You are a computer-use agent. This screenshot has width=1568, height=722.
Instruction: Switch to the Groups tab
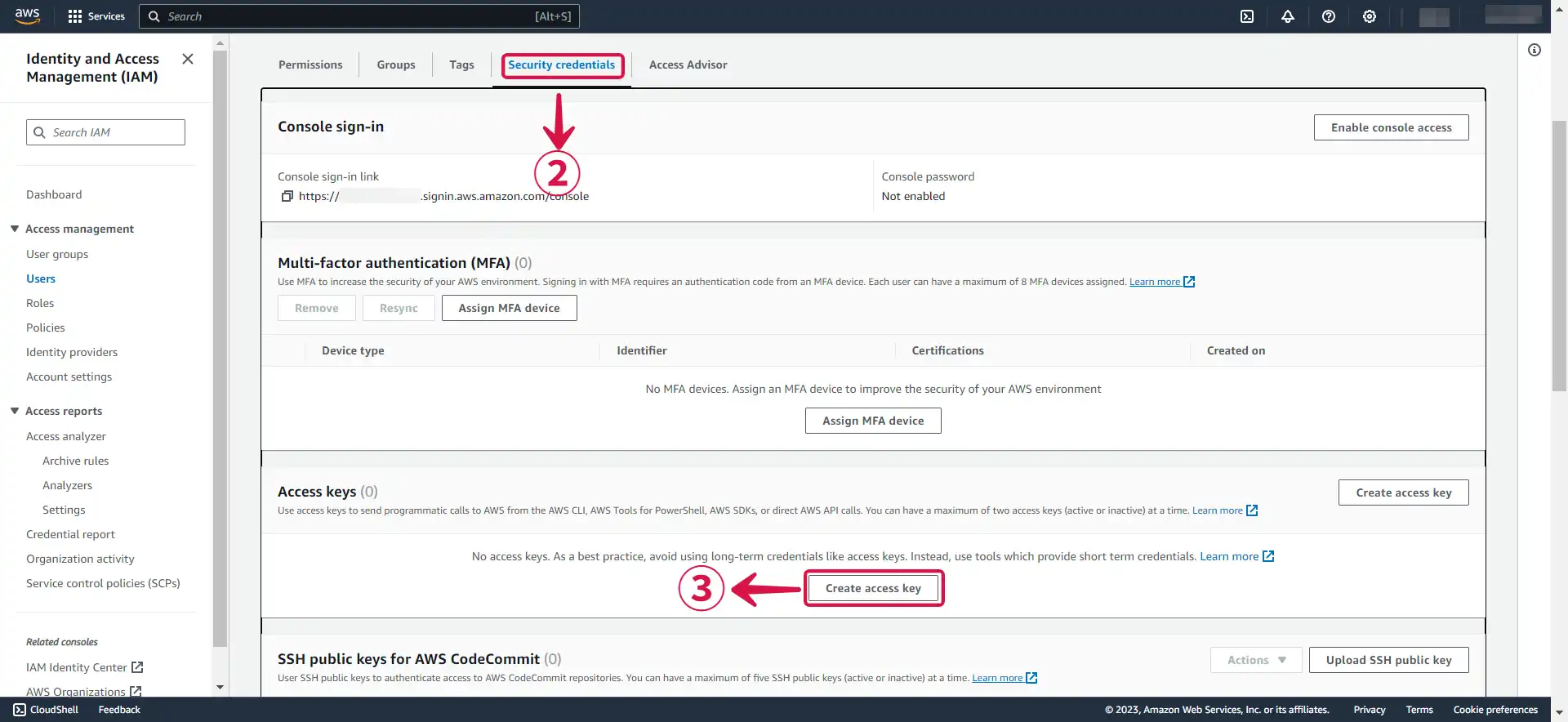point(396,65)
